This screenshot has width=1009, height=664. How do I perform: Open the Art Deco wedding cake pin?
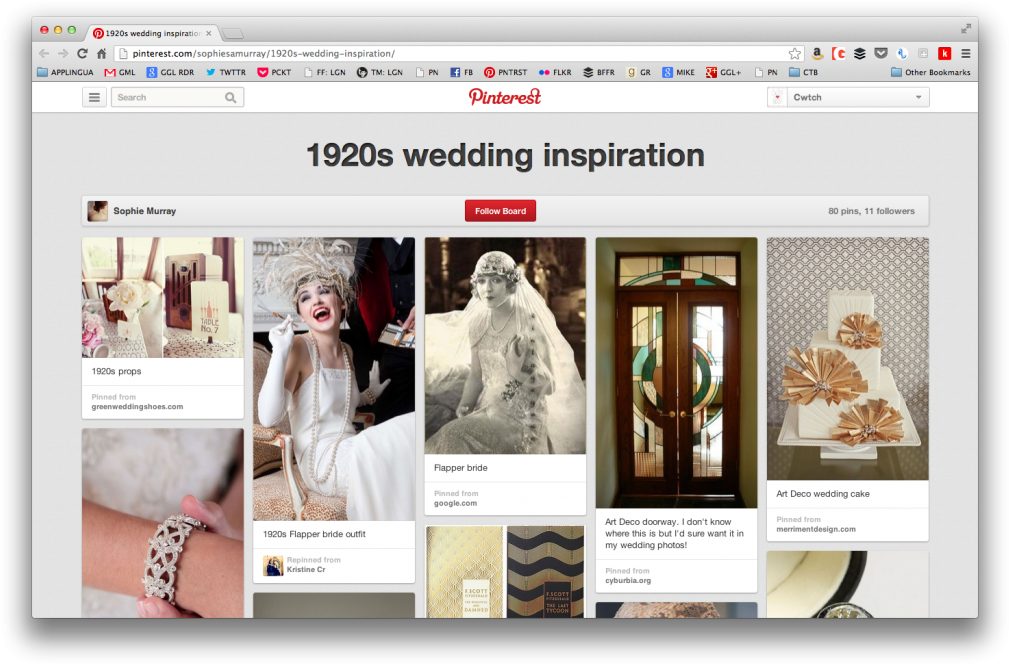tap(847, 358)
